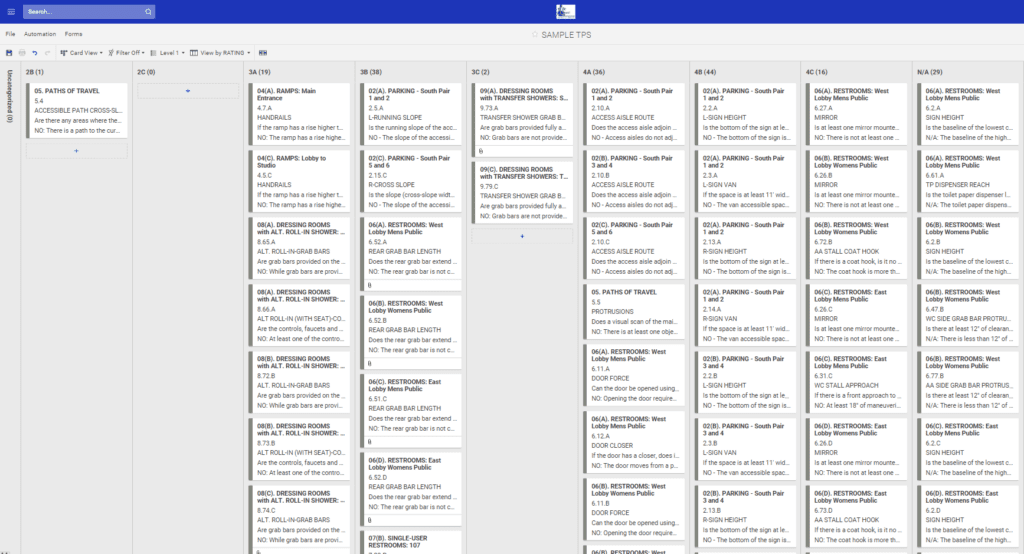The height and width of the screenshot is (554, 1024).
Task: Open the 2.13.A R-SIGN HEIGHT card
Action: (x=745, y=248)
